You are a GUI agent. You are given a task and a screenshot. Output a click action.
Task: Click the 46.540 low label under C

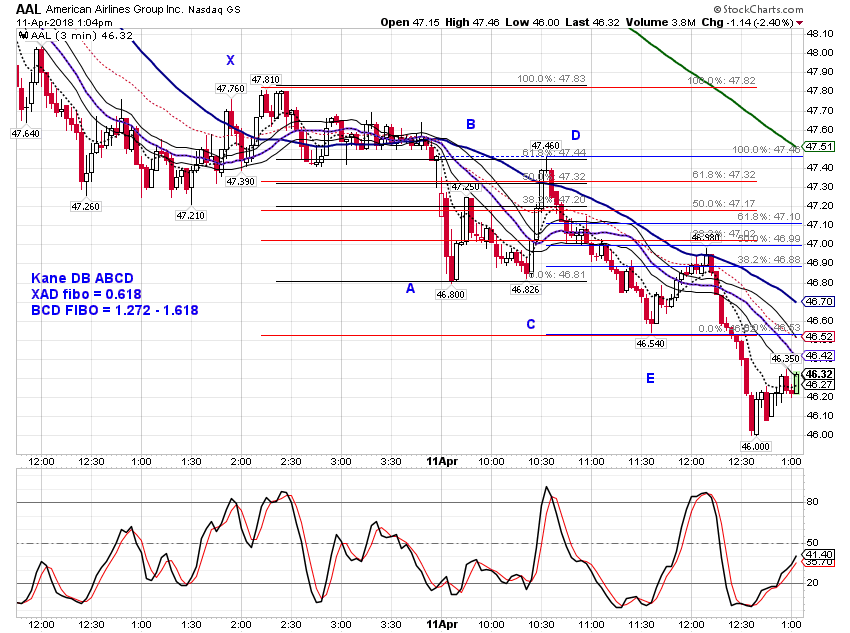pos(651,344)
